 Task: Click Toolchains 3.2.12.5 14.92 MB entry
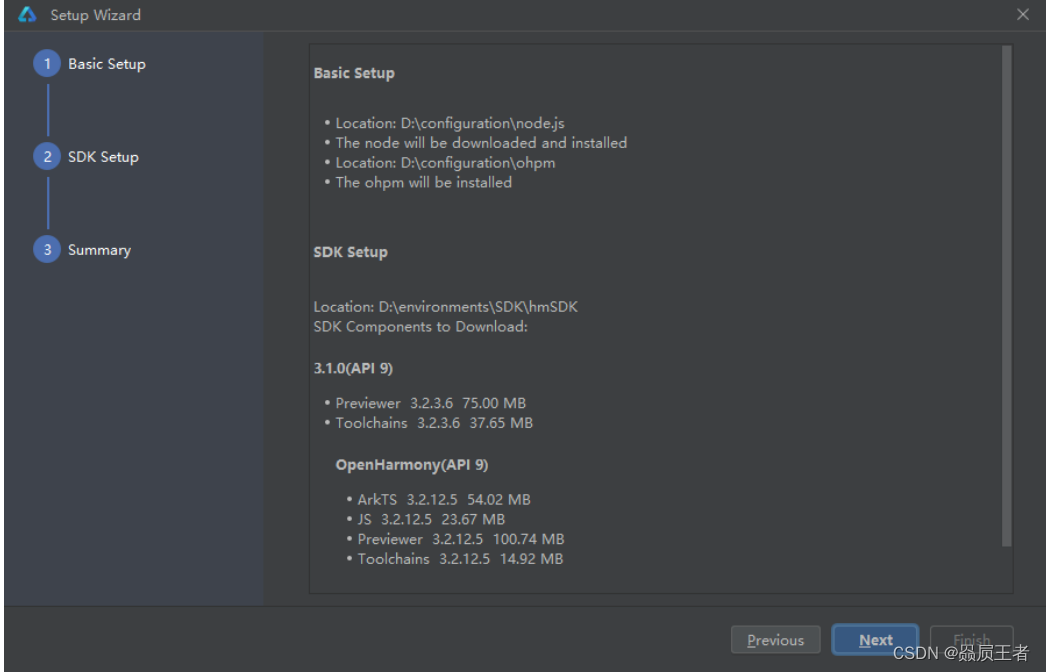coord(460,559)
